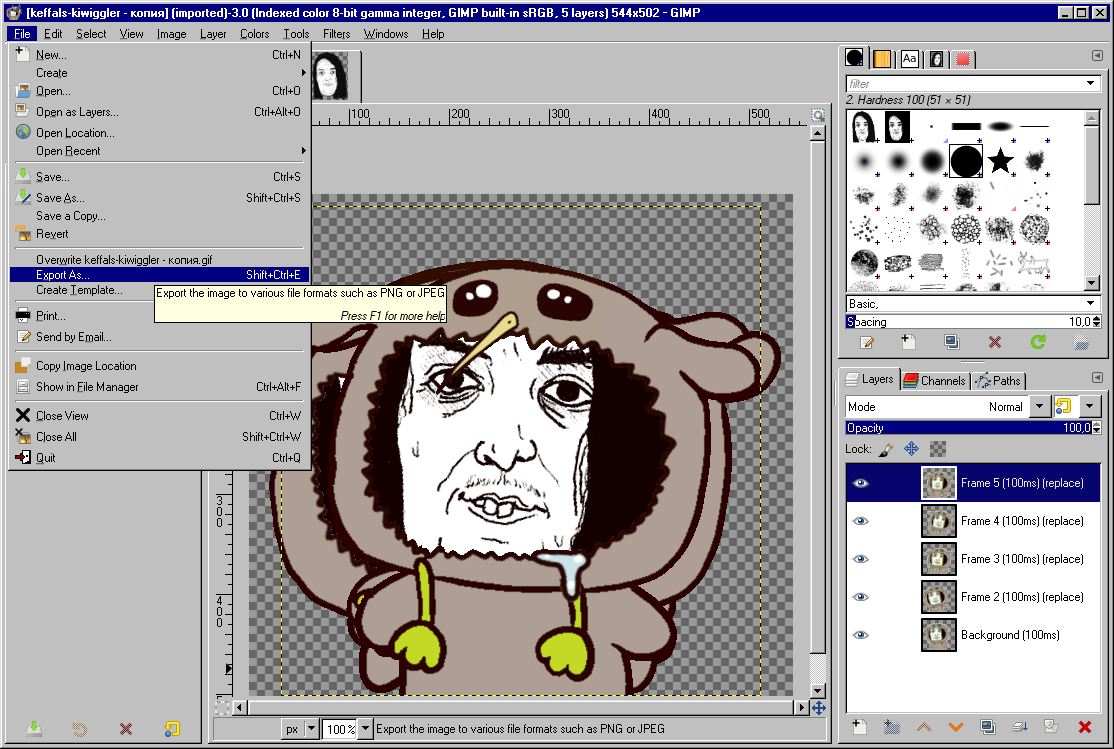Click the Refresh brushes green arrow
This screenshot has width=1114, height=749.
coord(1038,343)
